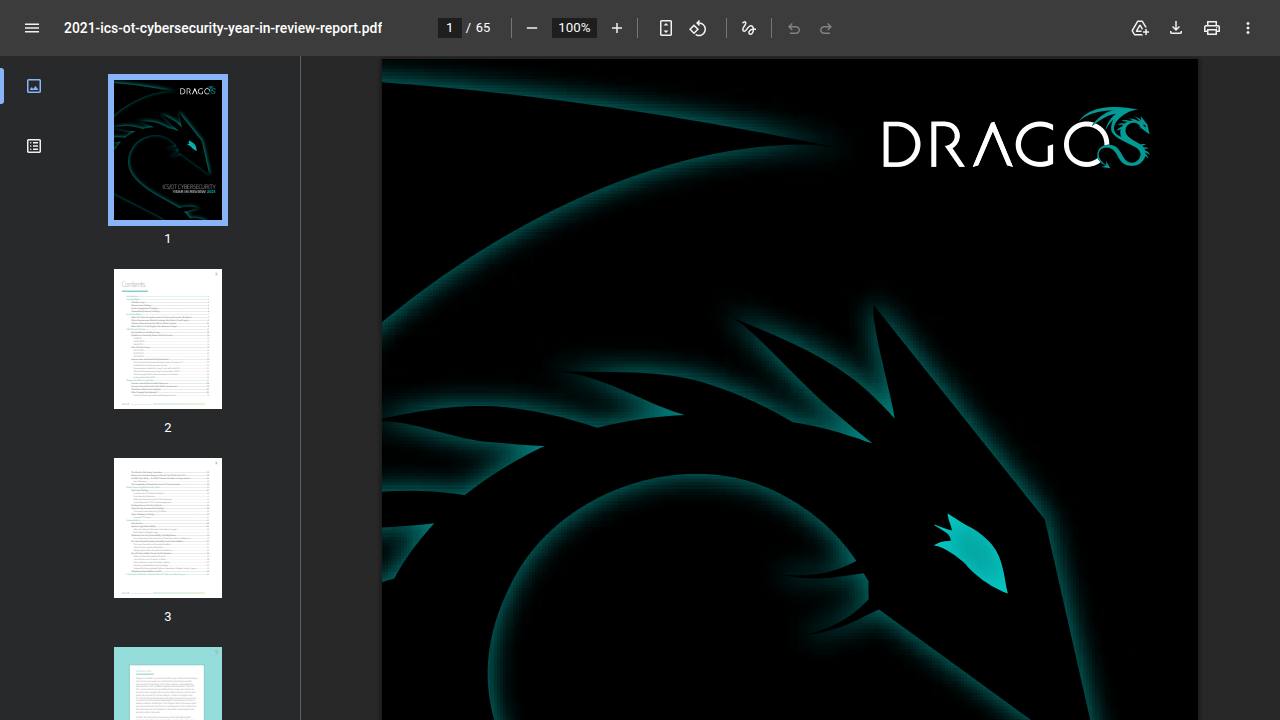Click the Dragos logo on cover page

[1016, 138]
